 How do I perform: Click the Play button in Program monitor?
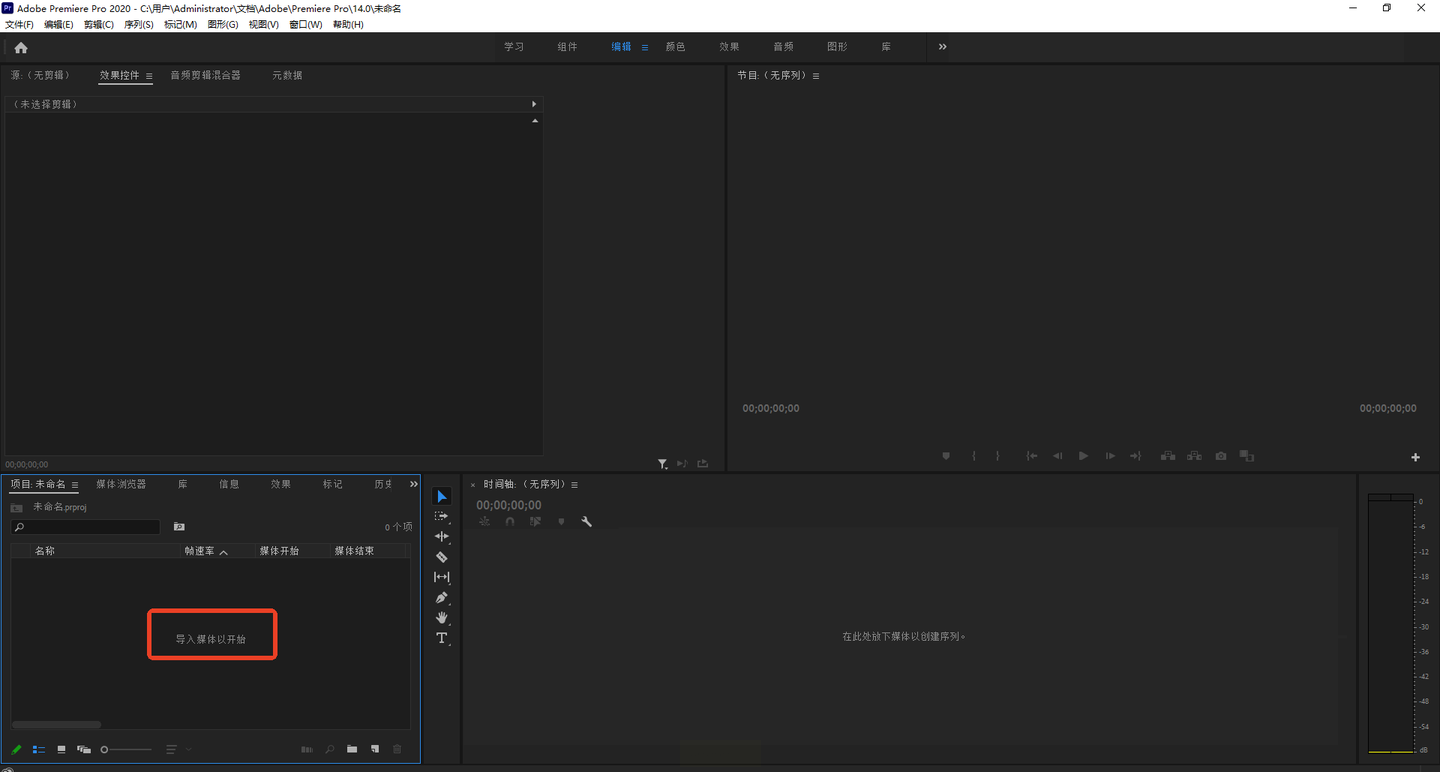pos(1083,456)
